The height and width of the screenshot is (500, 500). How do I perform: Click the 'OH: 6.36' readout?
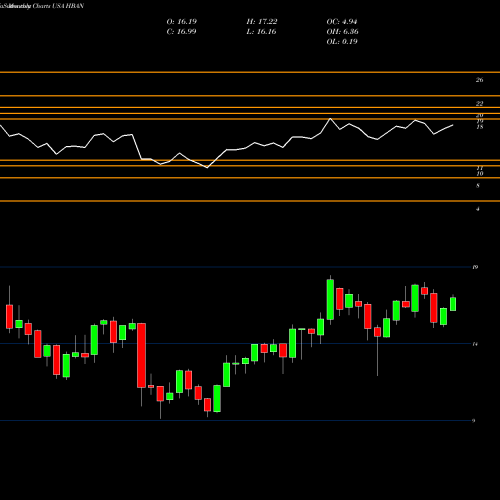pos(343,32)
